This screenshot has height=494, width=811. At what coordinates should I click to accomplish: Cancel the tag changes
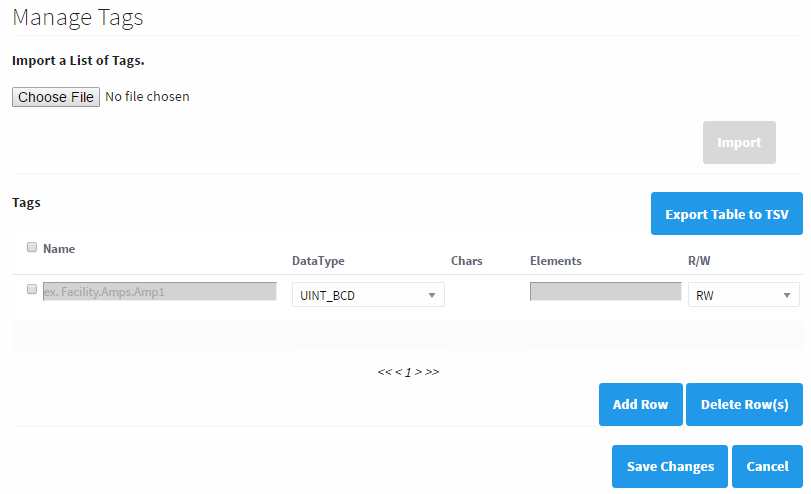pyautogui.click(x=767, y=466)
